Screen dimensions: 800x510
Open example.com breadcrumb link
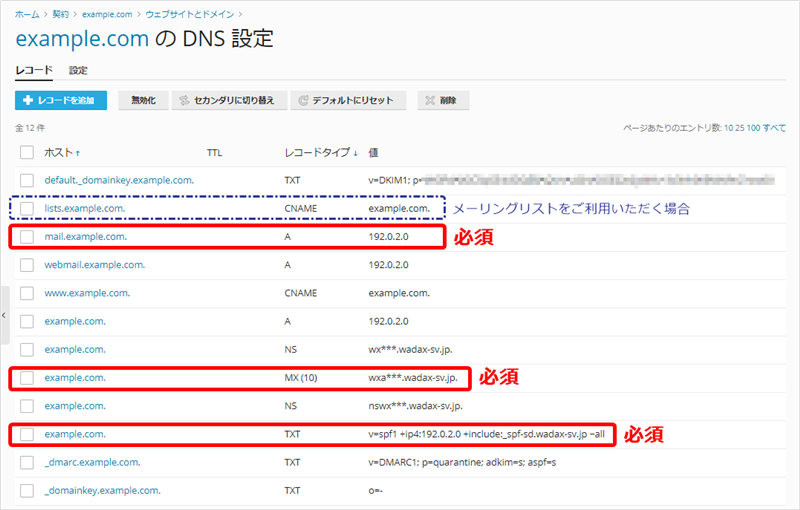[107, 14]
